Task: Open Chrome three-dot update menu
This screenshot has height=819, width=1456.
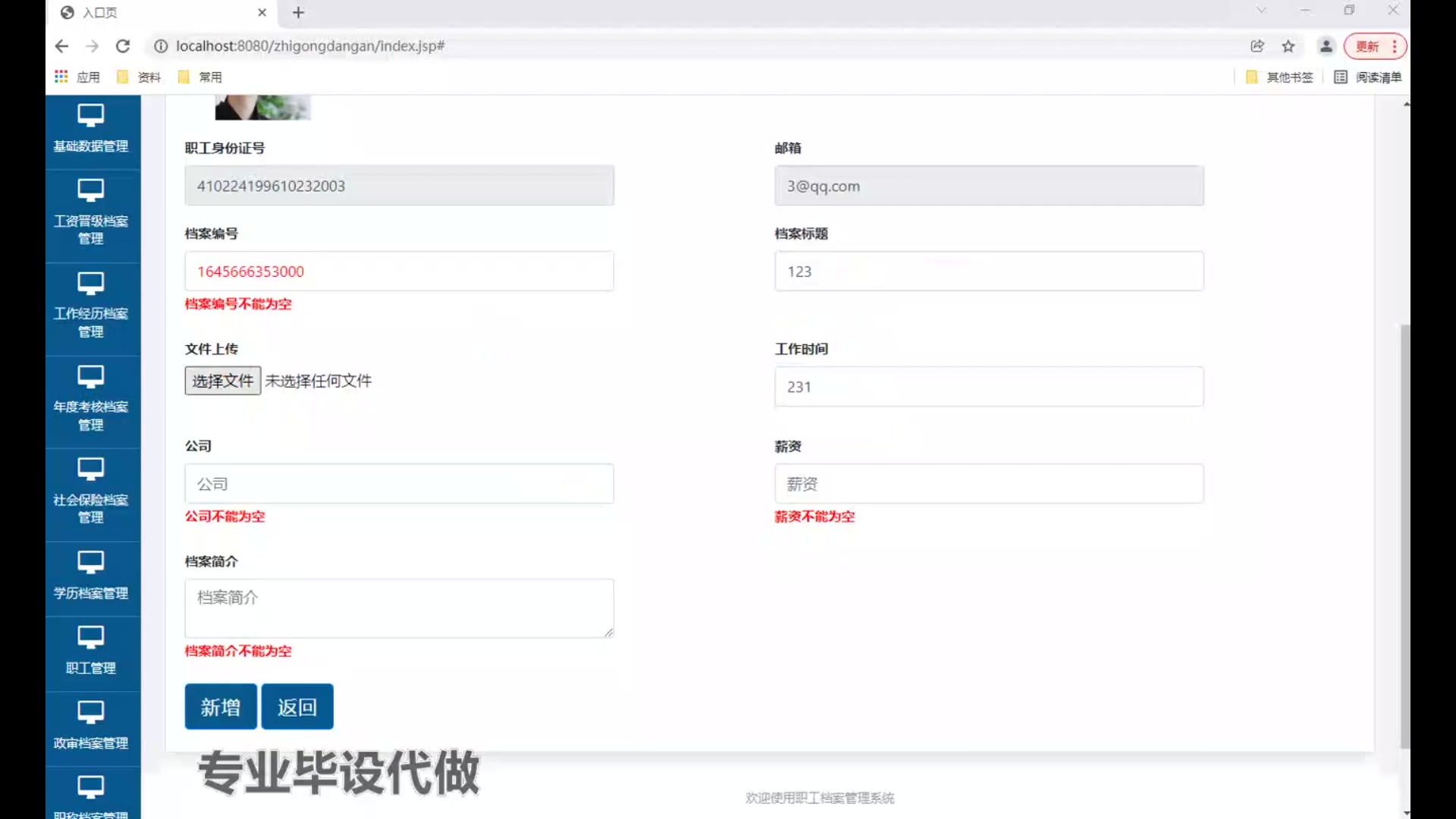Action: (x=1394, y=46)
